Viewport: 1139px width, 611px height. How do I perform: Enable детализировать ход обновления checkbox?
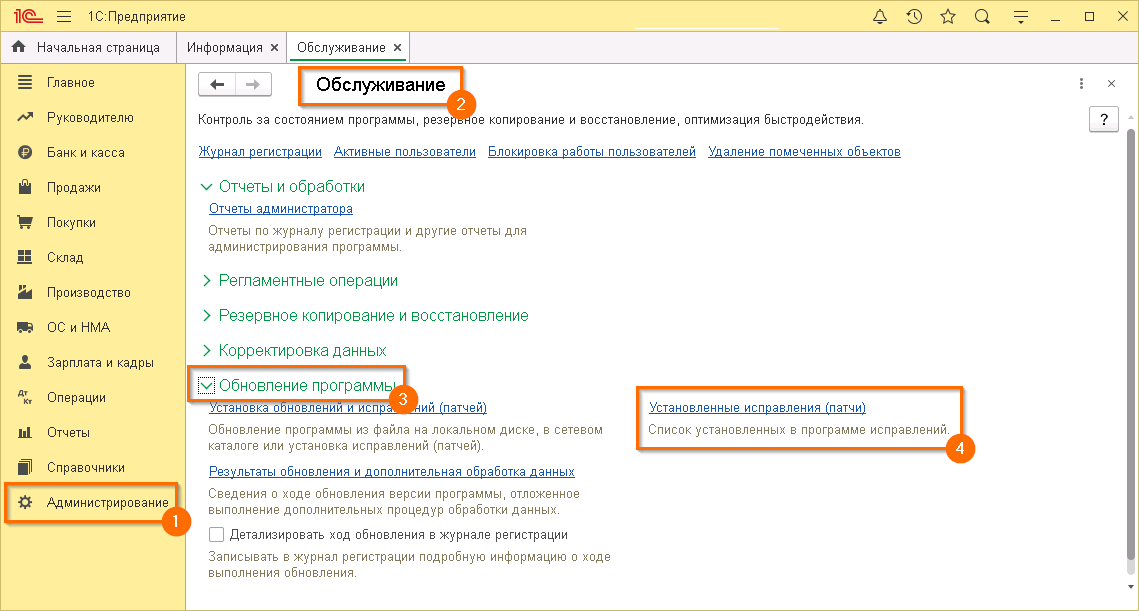tap(217, 534)
